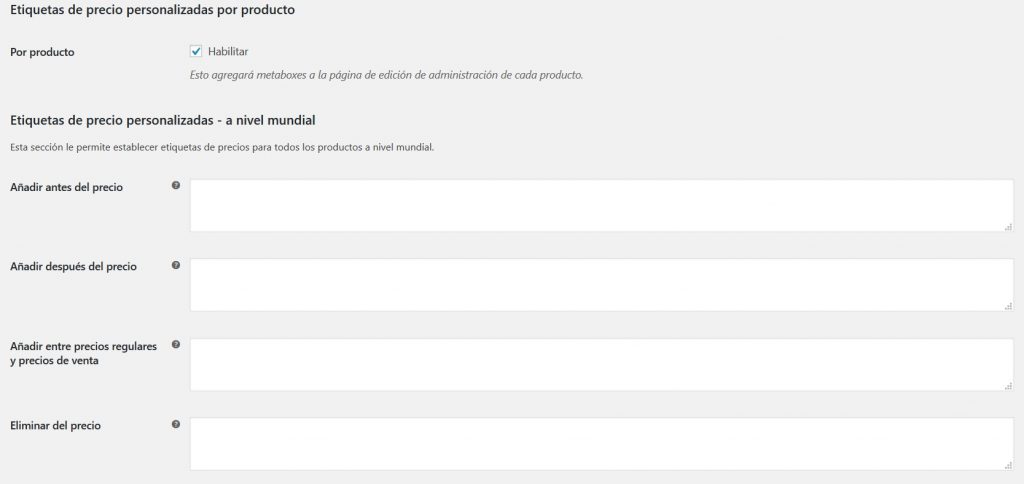
Task: Click resize handle of the precios de venta box
Action: tap(1008, 386)
